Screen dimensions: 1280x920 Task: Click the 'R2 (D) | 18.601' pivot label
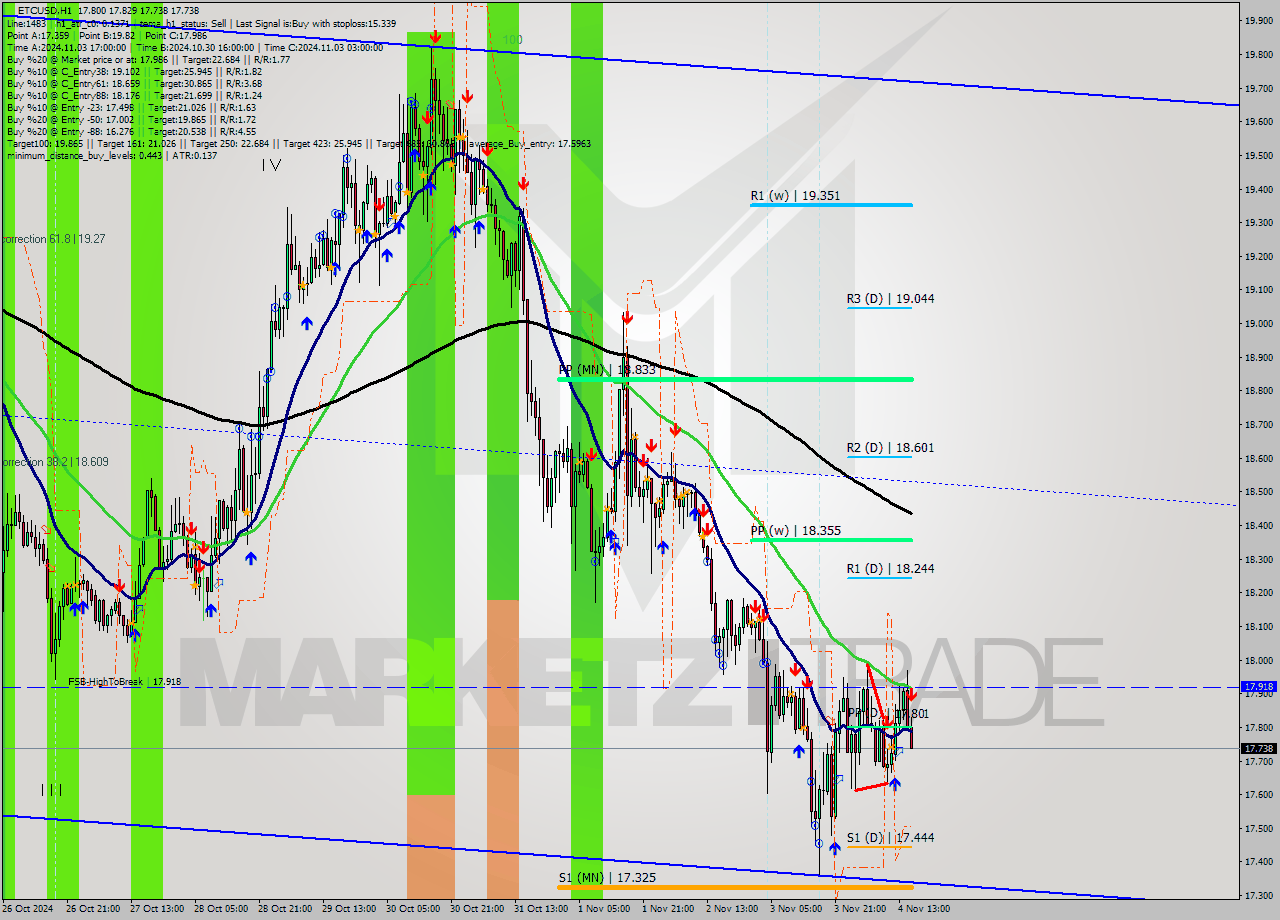[x=890, y=448]
